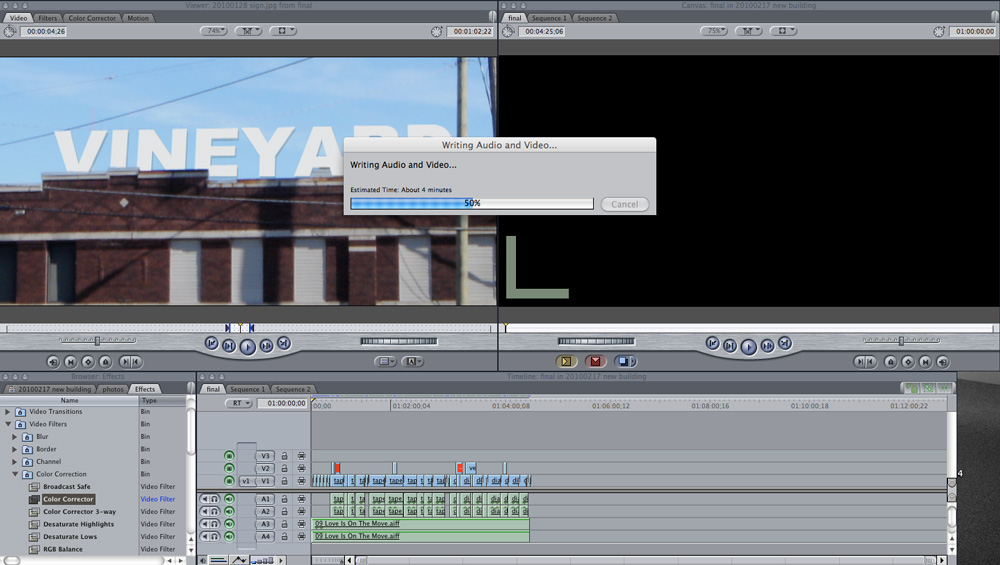This screenshot has width=1000, height=565.
Task: Expand the Blur bin
Action: [x=15, y=437]
